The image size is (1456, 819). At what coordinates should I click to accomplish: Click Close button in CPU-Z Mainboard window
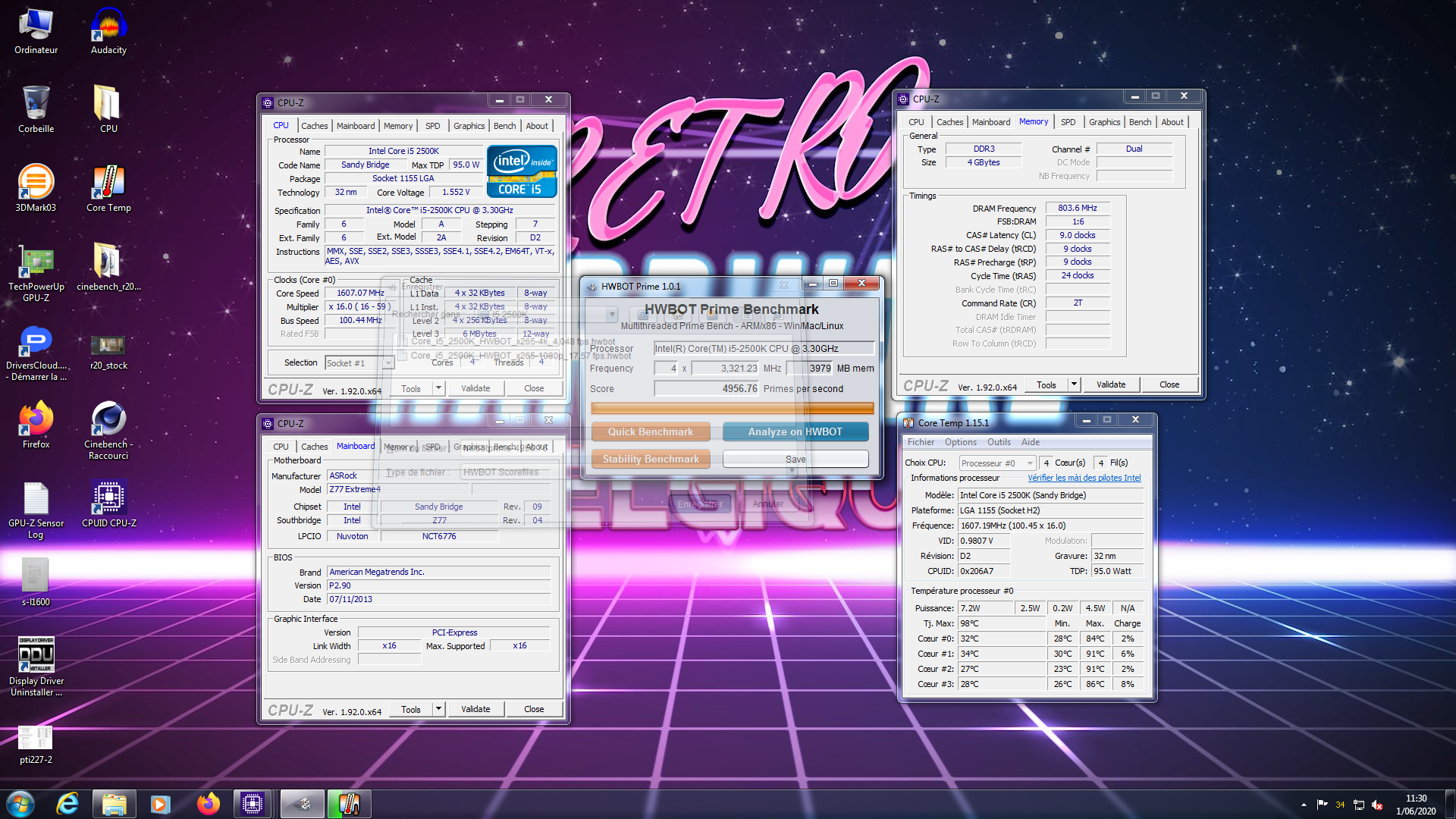534,709
